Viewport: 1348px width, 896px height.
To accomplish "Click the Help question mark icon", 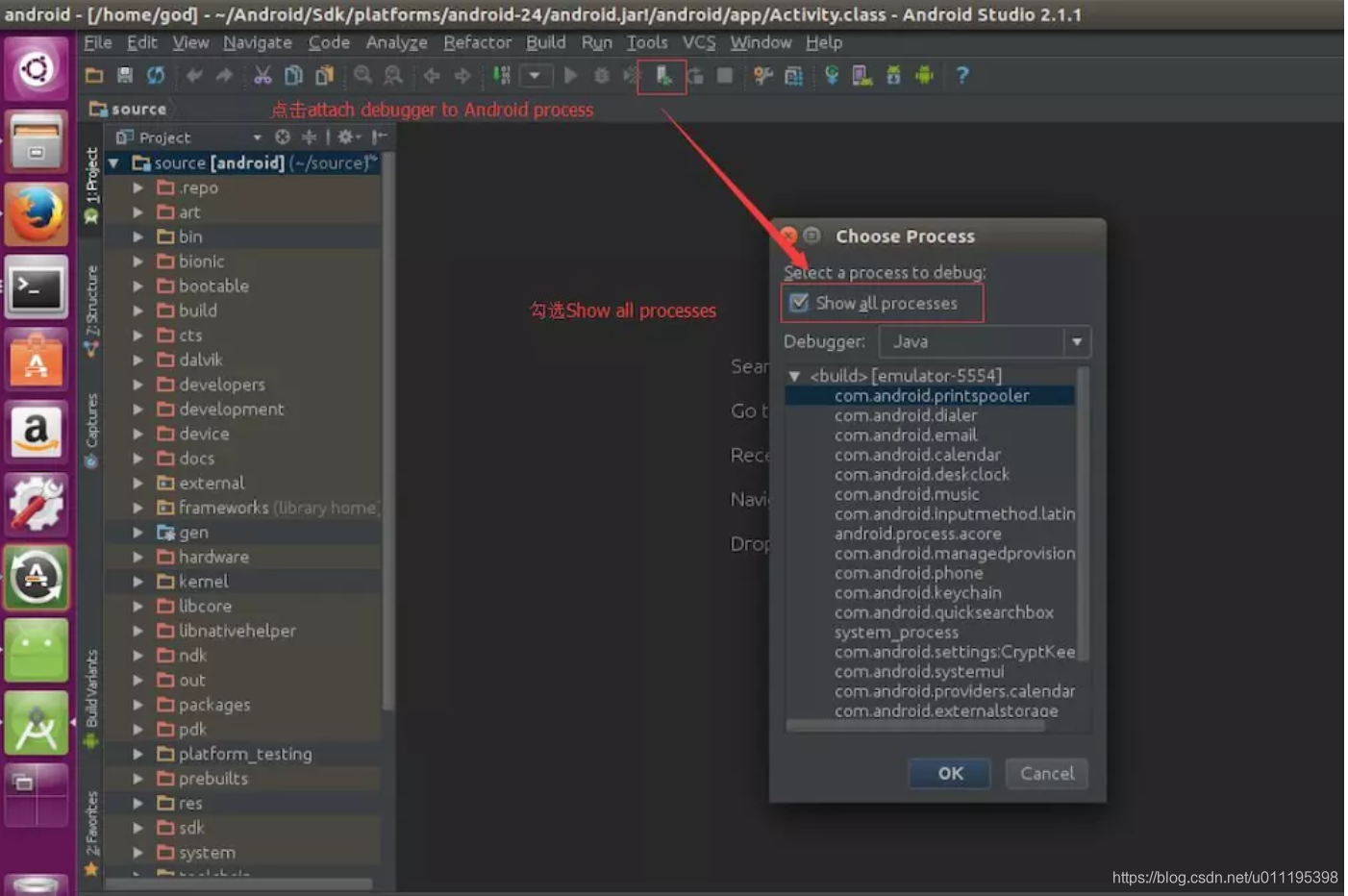I will [962, 75].
